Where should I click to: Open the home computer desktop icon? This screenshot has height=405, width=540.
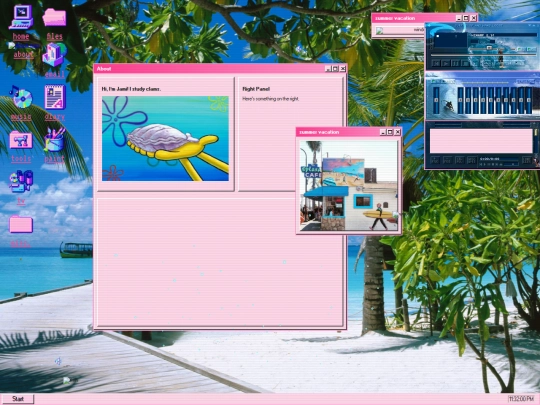[x=21, y=17]
